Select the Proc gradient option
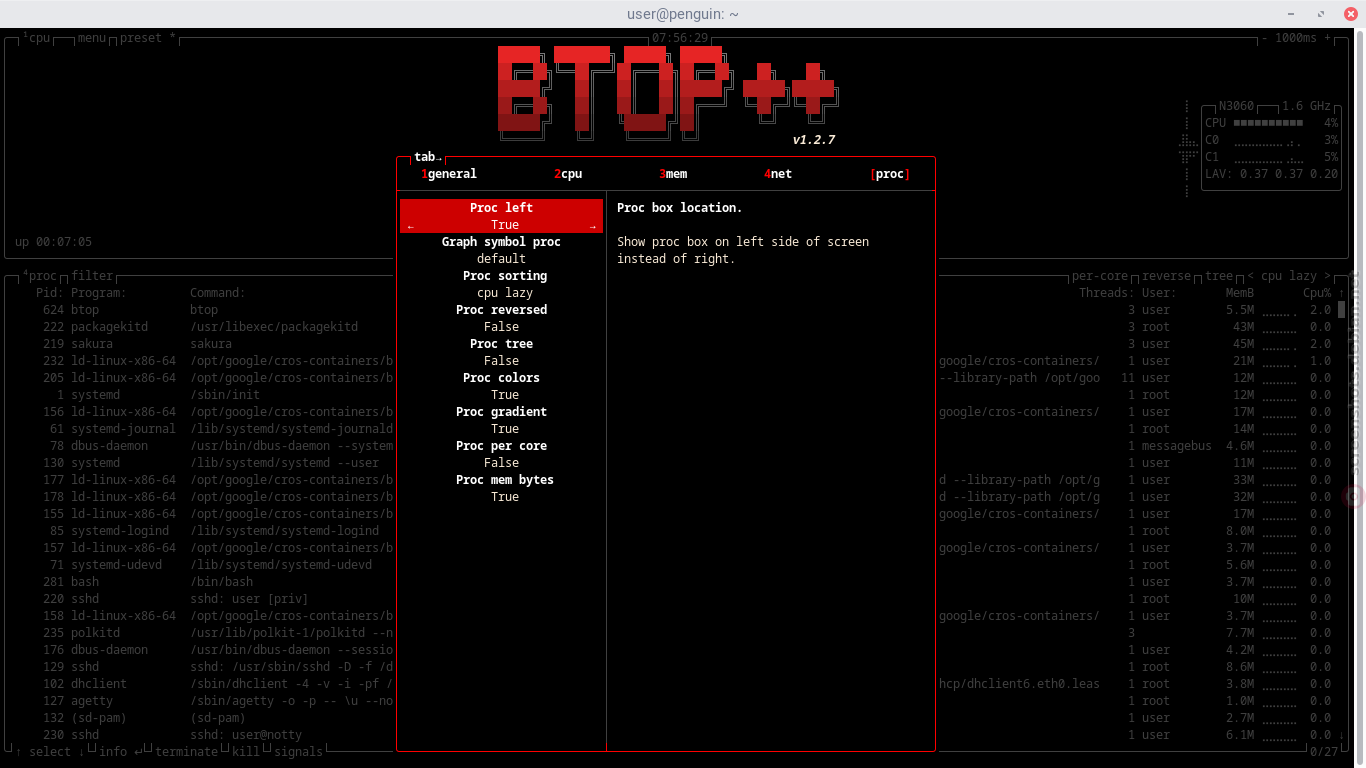 (x=501, y=420)
